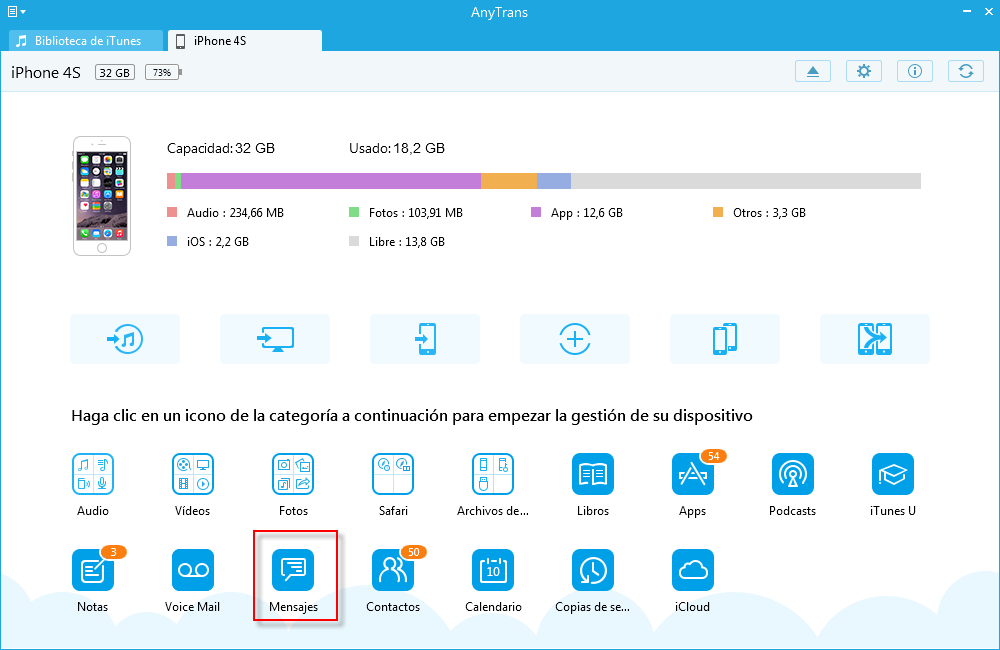Click the "App : 12,6 GB" legend text

click(x=587, y=213)
